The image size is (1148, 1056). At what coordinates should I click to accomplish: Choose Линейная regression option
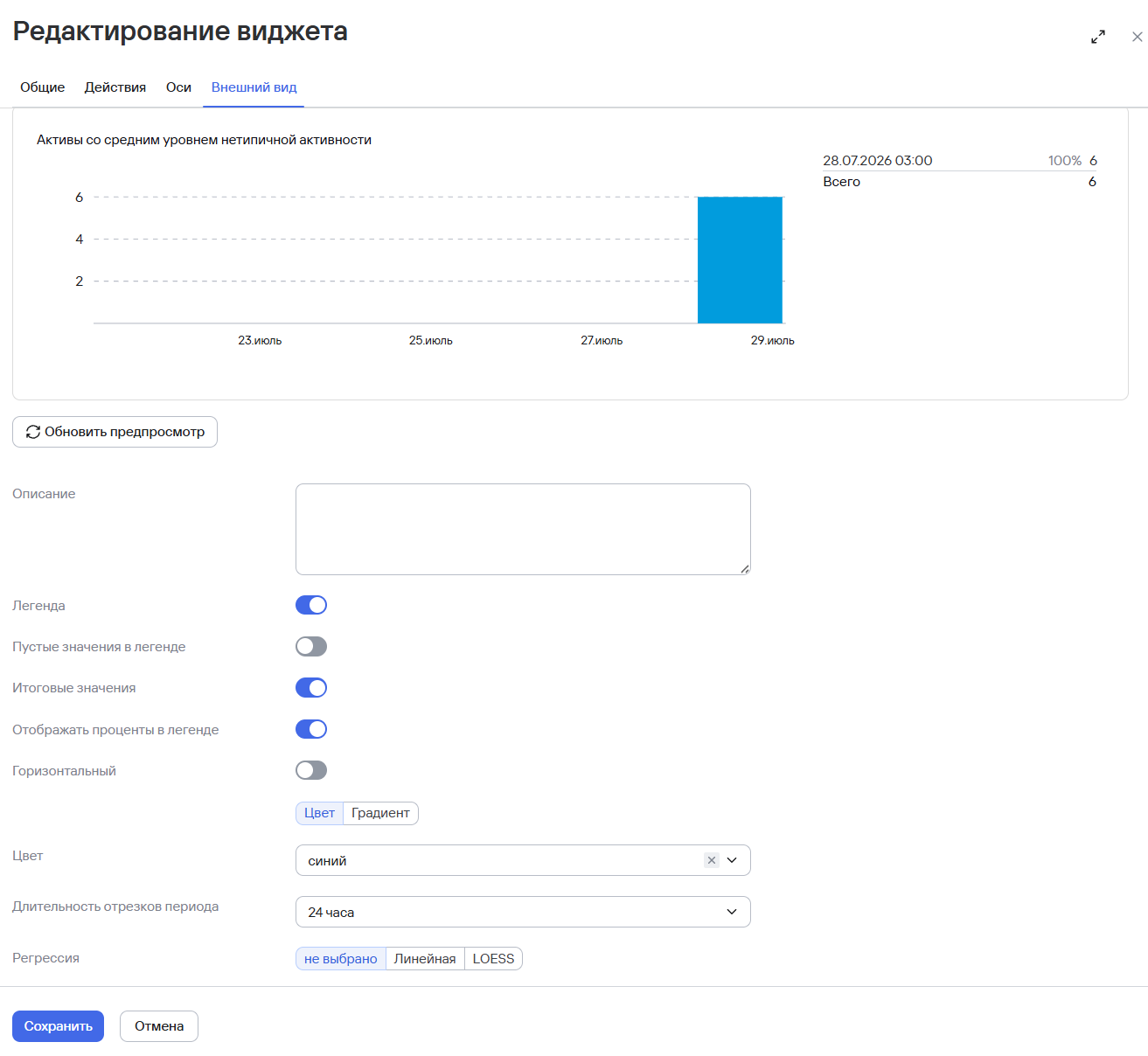coord(425,959)
